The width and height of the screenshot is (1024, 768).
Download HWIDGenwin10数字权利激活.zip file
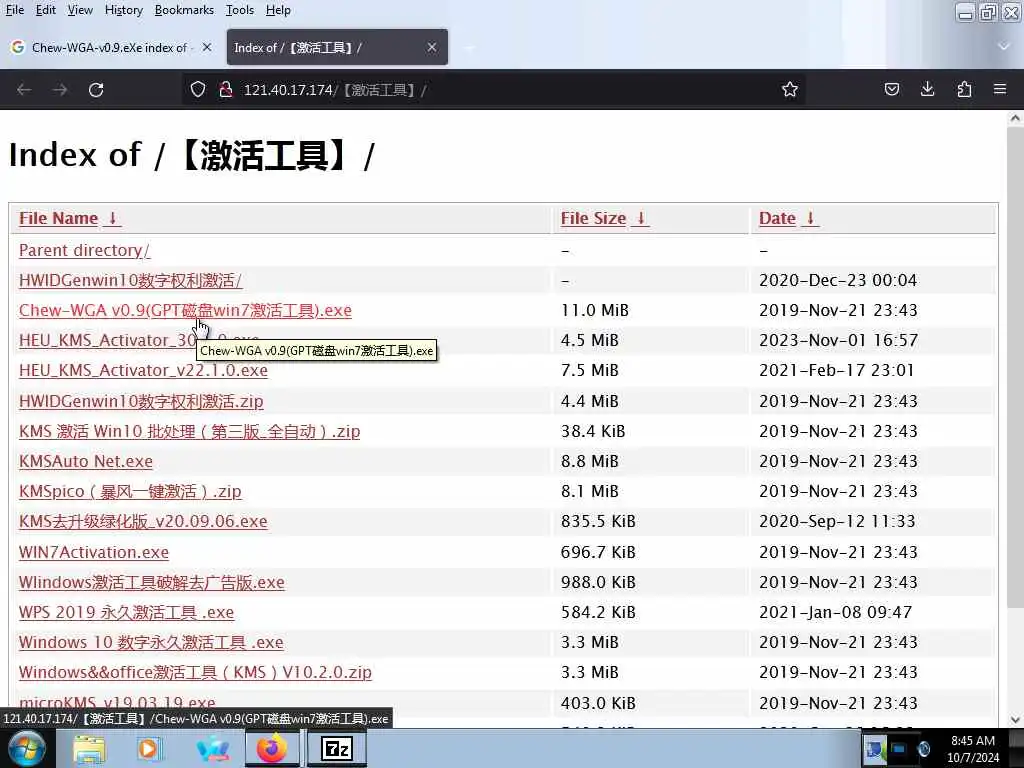tap(141, 401)
